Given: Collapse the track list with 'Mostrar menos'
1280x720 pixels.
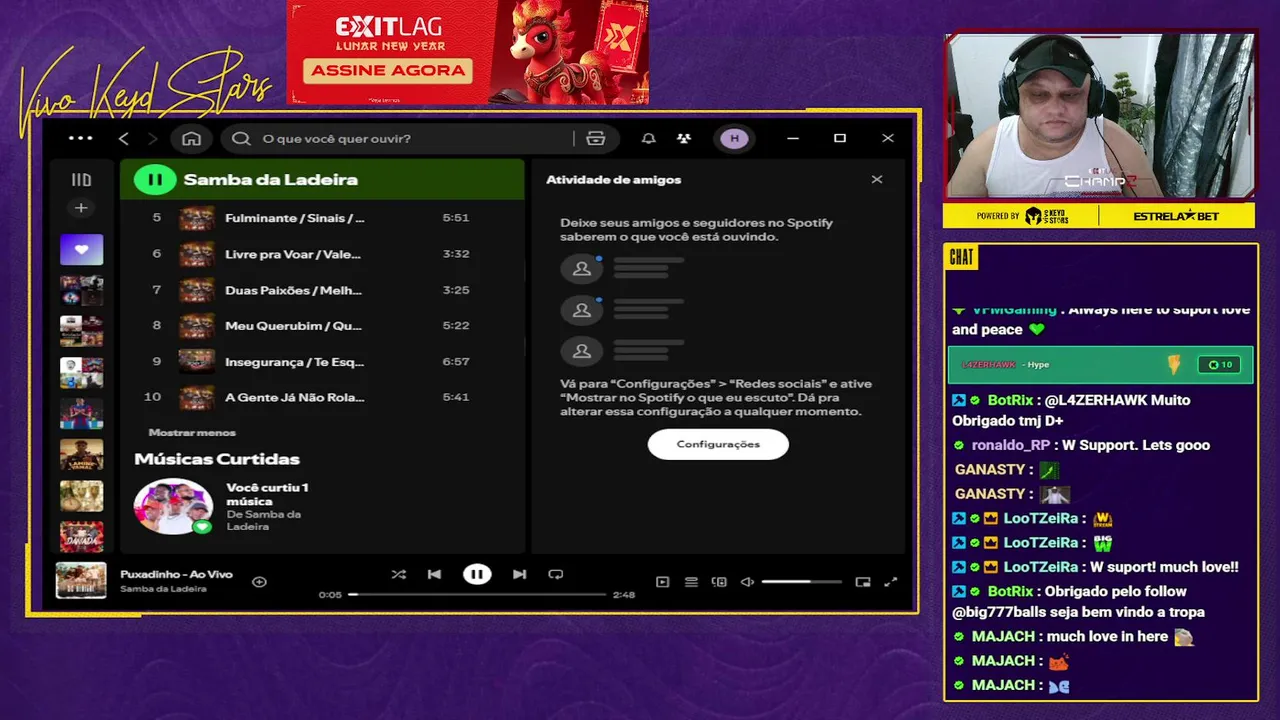Looking at the screenshot, I should point(192,432).
